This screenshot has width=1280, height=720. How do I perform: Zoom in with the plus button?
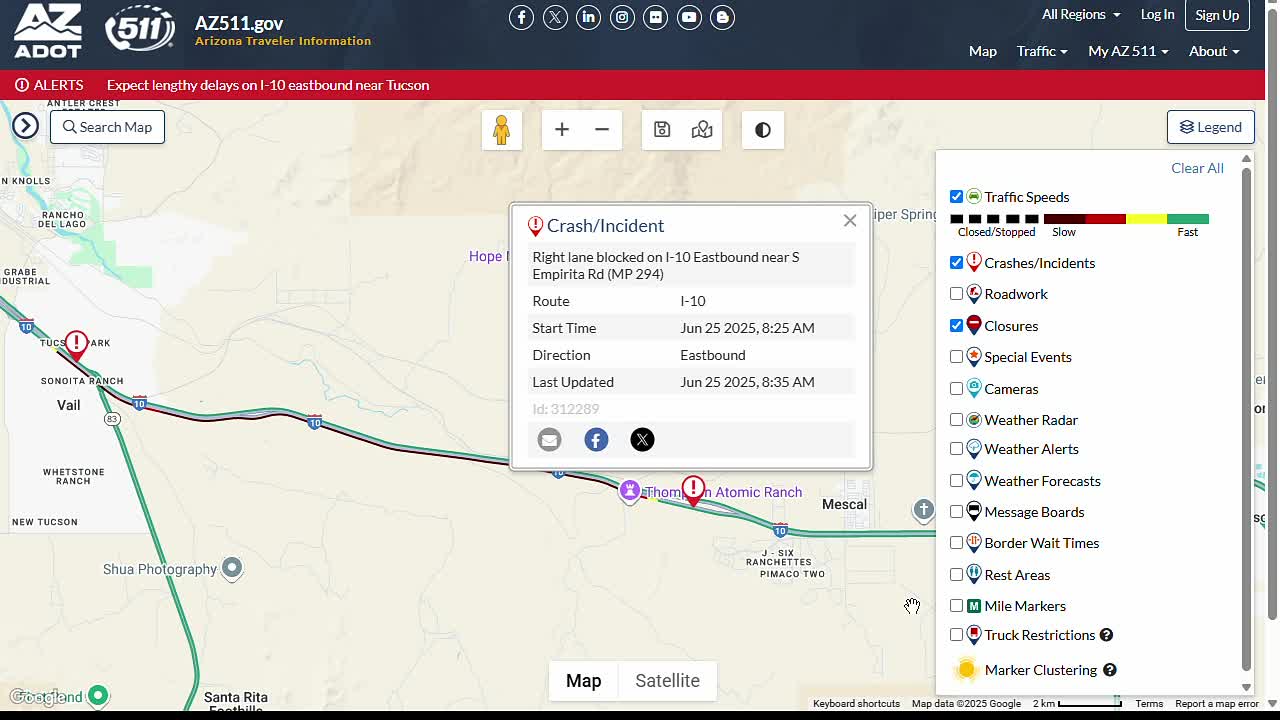tap(562, 130)
